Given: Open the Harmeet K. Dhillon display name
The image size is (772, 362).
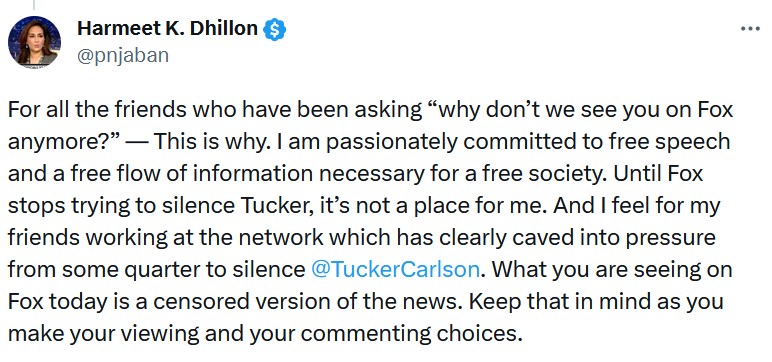Looking at the screenshot, I should pyautogui.click(x=167, y=29).
